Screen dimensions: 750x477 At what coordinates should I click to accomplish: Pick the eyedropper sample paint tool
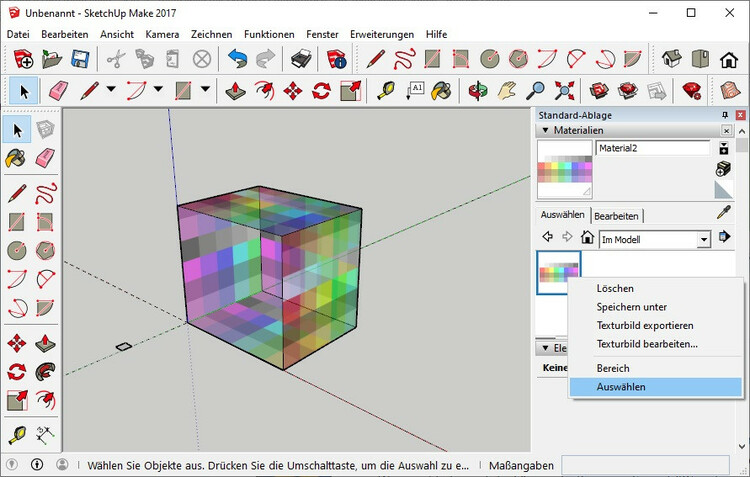[724, 212]
